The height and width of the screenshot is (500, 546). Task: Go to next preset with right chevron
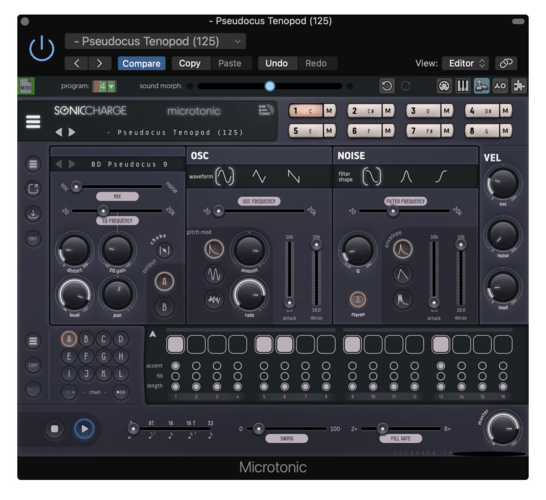[x=100, y=63]
